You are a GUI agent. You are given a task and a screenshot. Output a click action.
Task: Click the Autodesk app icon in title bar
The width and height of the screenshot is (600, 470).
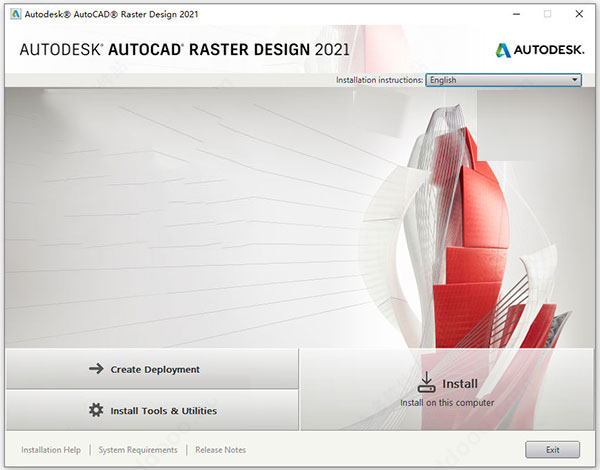(15, 15)
